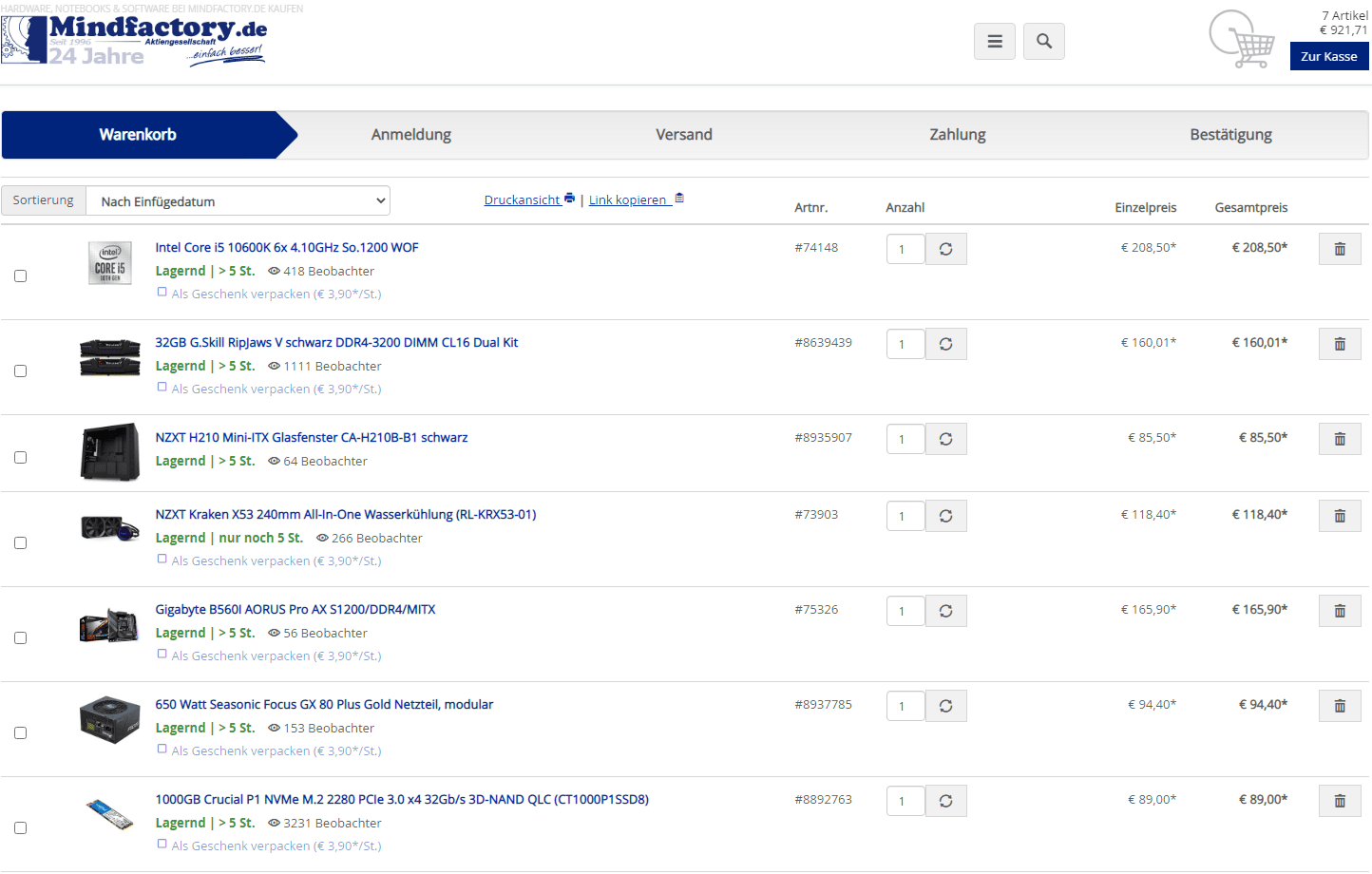Enable gift wrapping for Seasonic Focus GX
The image size is (1372, 874).
coord(162,750)
